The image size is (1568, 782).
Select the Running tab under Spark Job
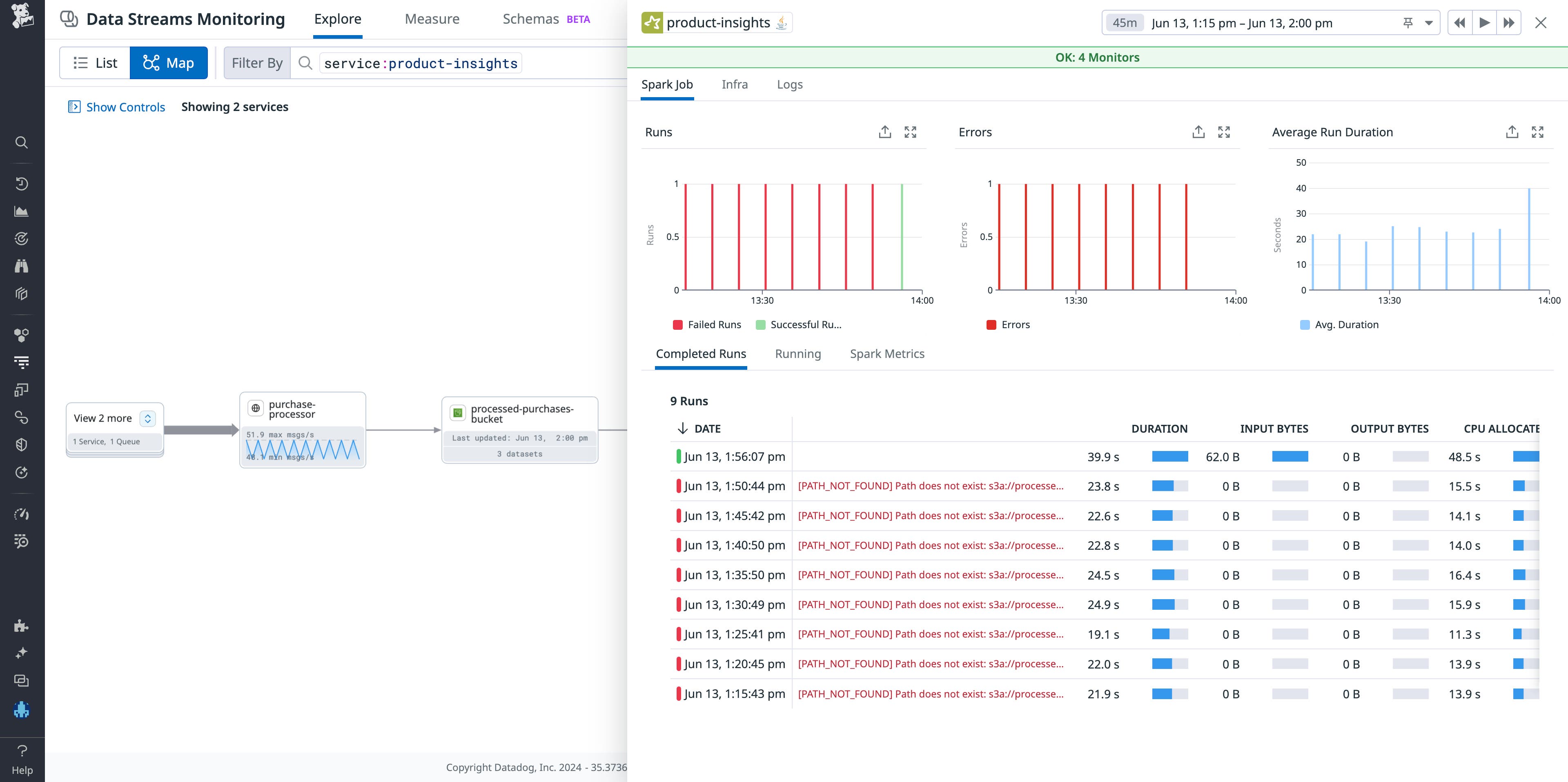[798, 353]
